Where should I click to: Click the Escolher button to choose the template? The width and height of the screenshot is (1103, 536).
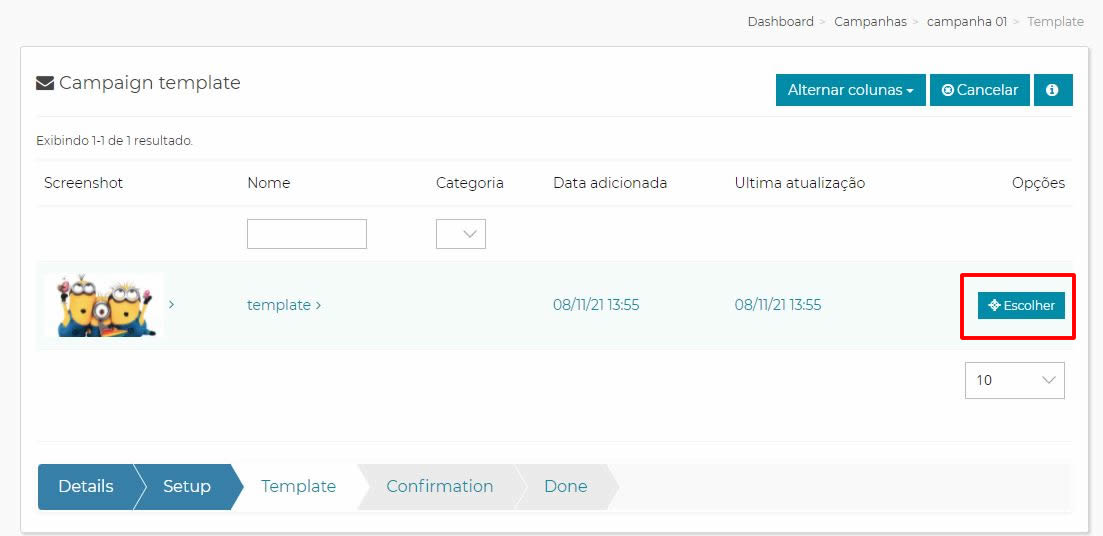(x=1021, y=305)
